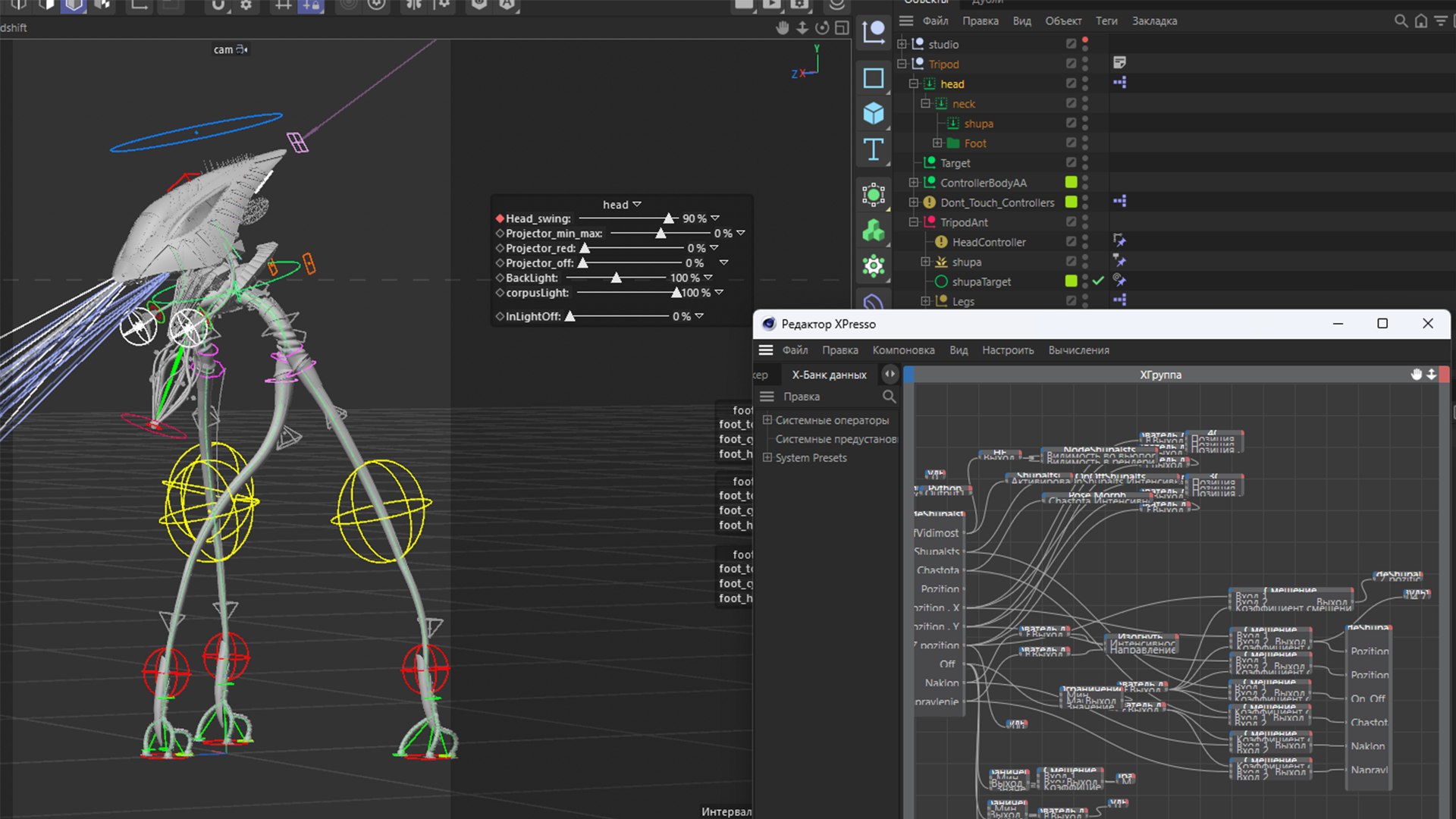1456x819 pixels.
Task: Click the Head_swing slider handle
Action: [668, 218]
